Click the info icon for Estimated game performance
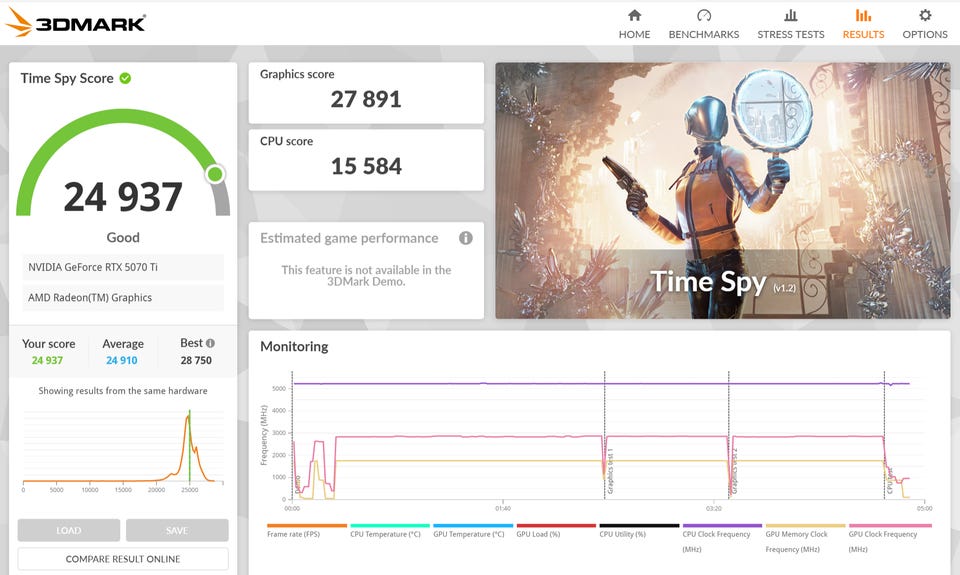Screen dimensions: 960x575 [x=465, y=238]
